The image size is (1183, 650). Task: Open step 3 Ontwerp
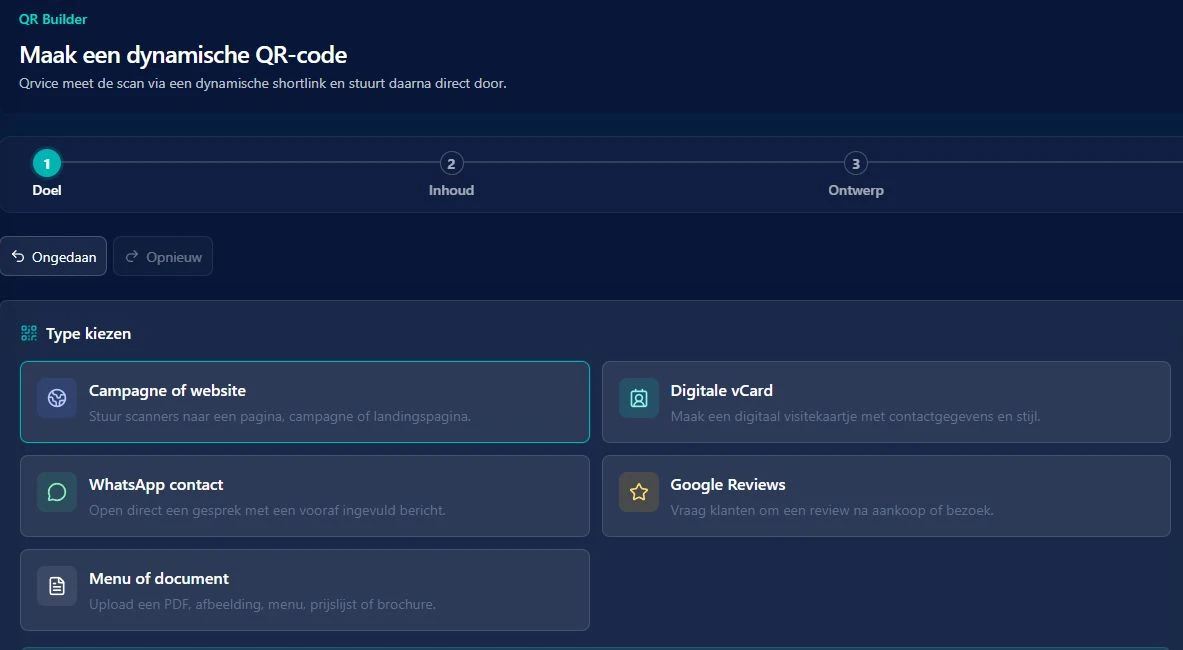tap(856, 174)
